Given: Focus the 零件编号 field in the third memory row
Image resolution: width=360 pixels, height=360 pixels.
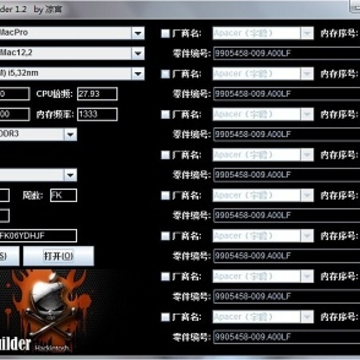Looking at the screenshot, I should (287, 135).
